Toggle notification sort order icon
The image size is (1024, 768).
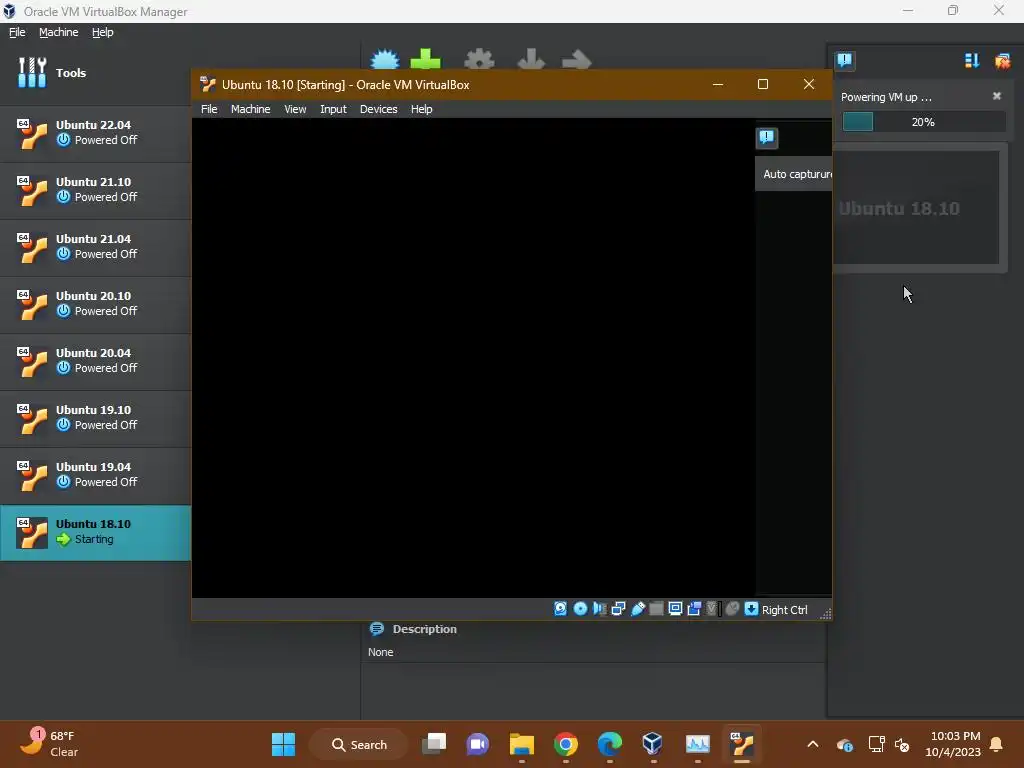(972, 61)
